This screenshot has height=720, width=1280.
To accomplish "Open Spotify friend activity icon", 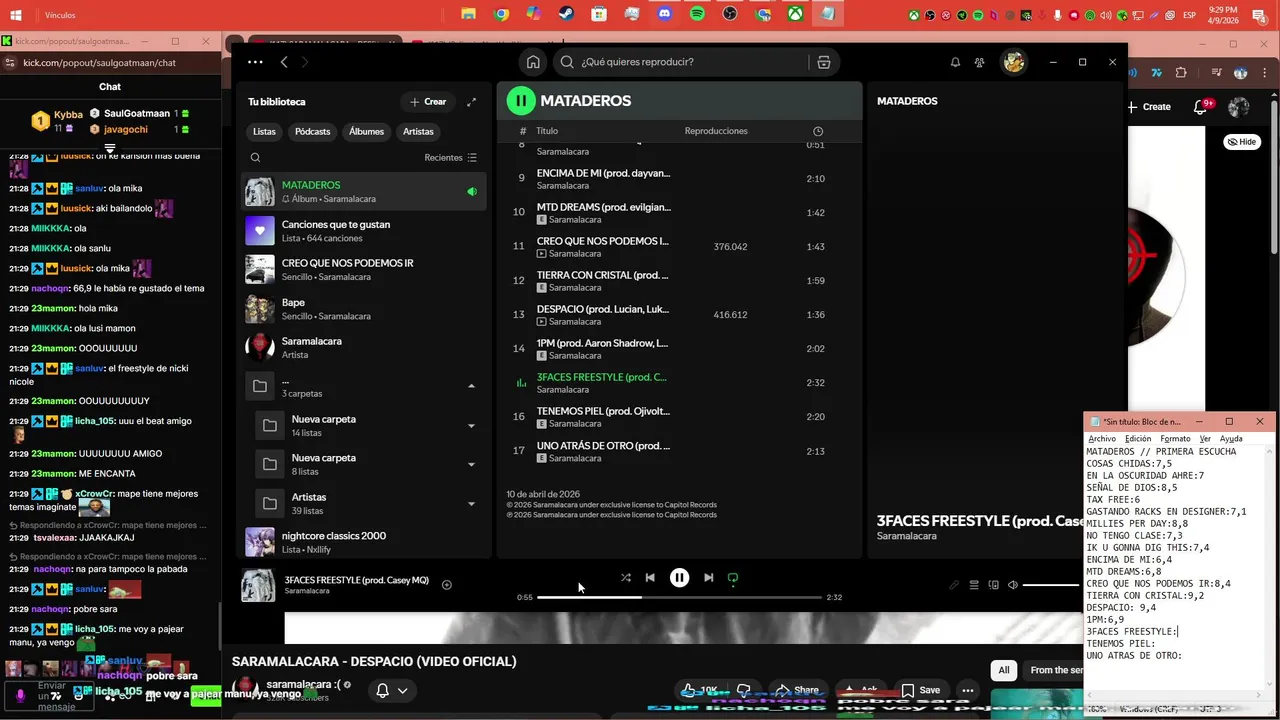I will pos(980,62).
